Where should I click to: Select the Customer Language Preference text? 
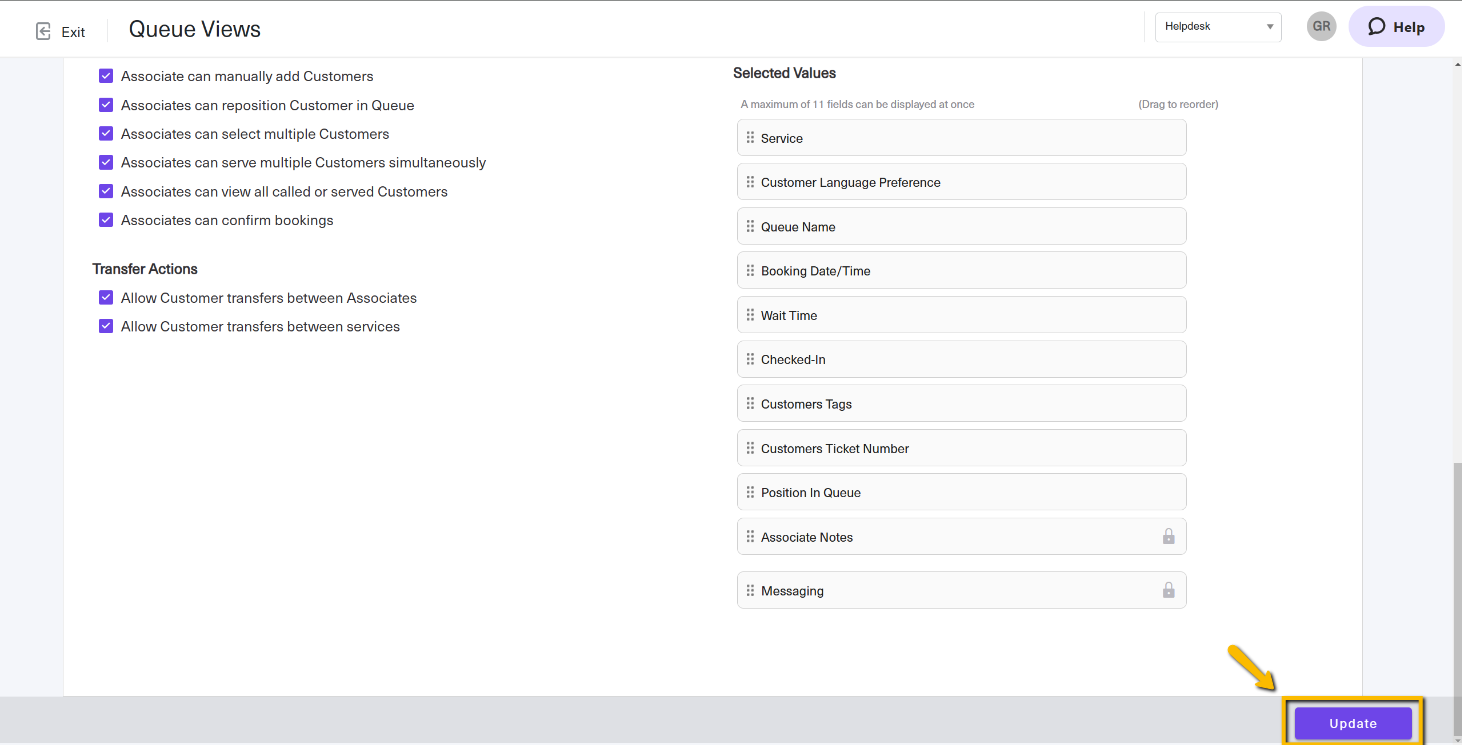click(x=851, y=183)
